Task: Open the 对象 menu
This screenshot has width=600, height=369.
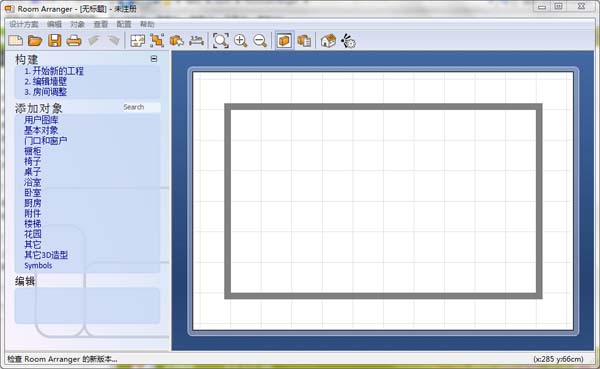Action: (x=77, y=24)
